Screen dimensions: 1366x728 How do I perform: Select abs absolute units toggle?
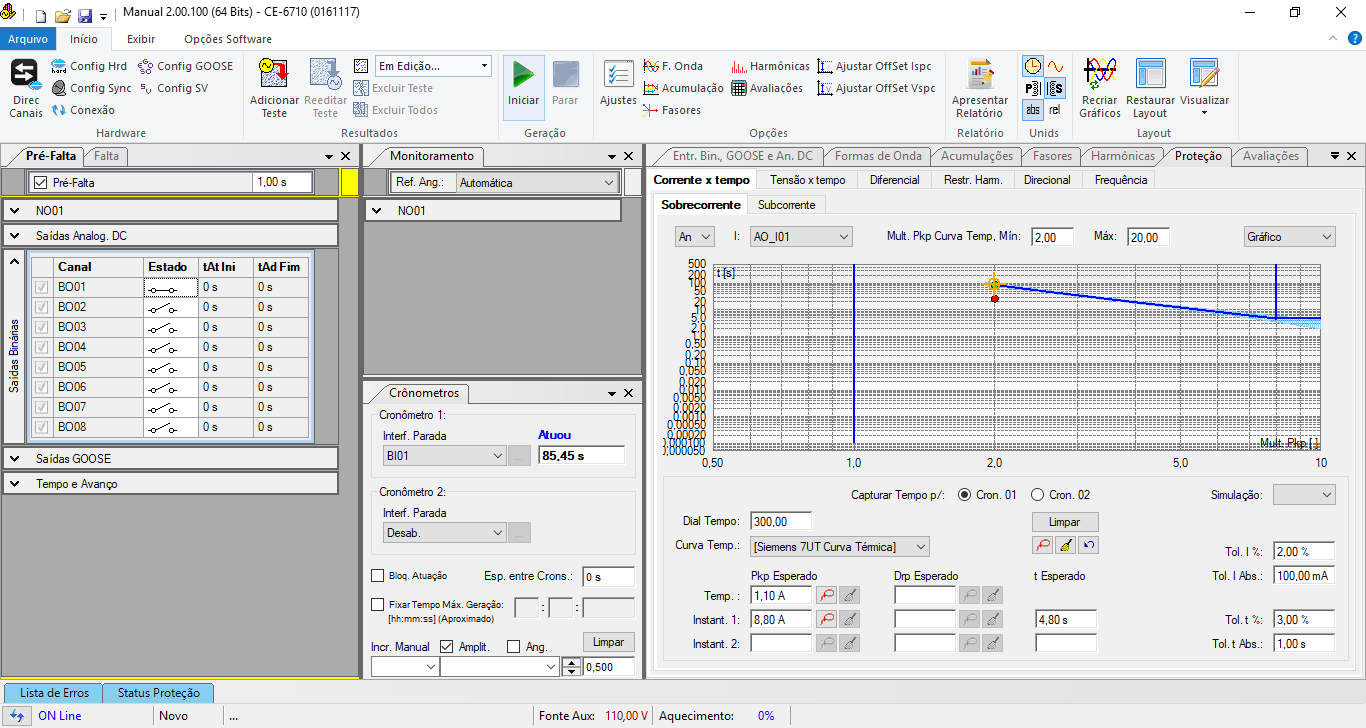1033,110
